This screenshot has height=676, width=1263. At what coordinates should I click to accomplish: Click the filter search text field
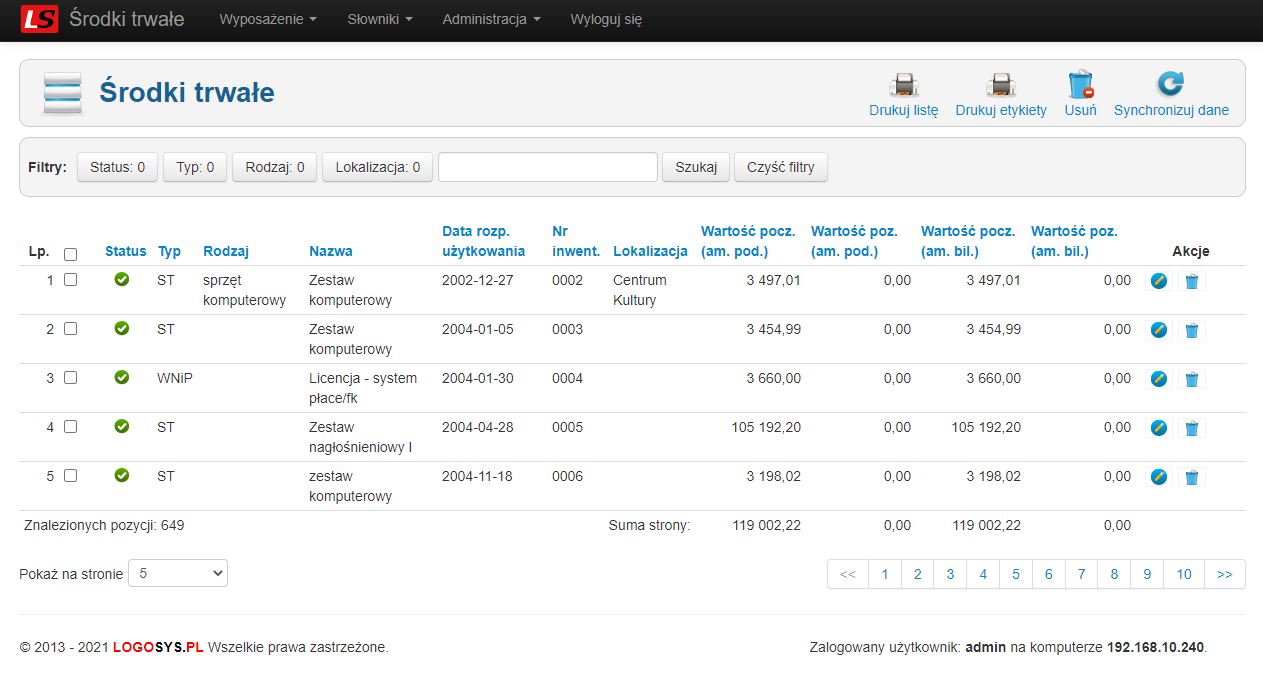pos(547,167)
